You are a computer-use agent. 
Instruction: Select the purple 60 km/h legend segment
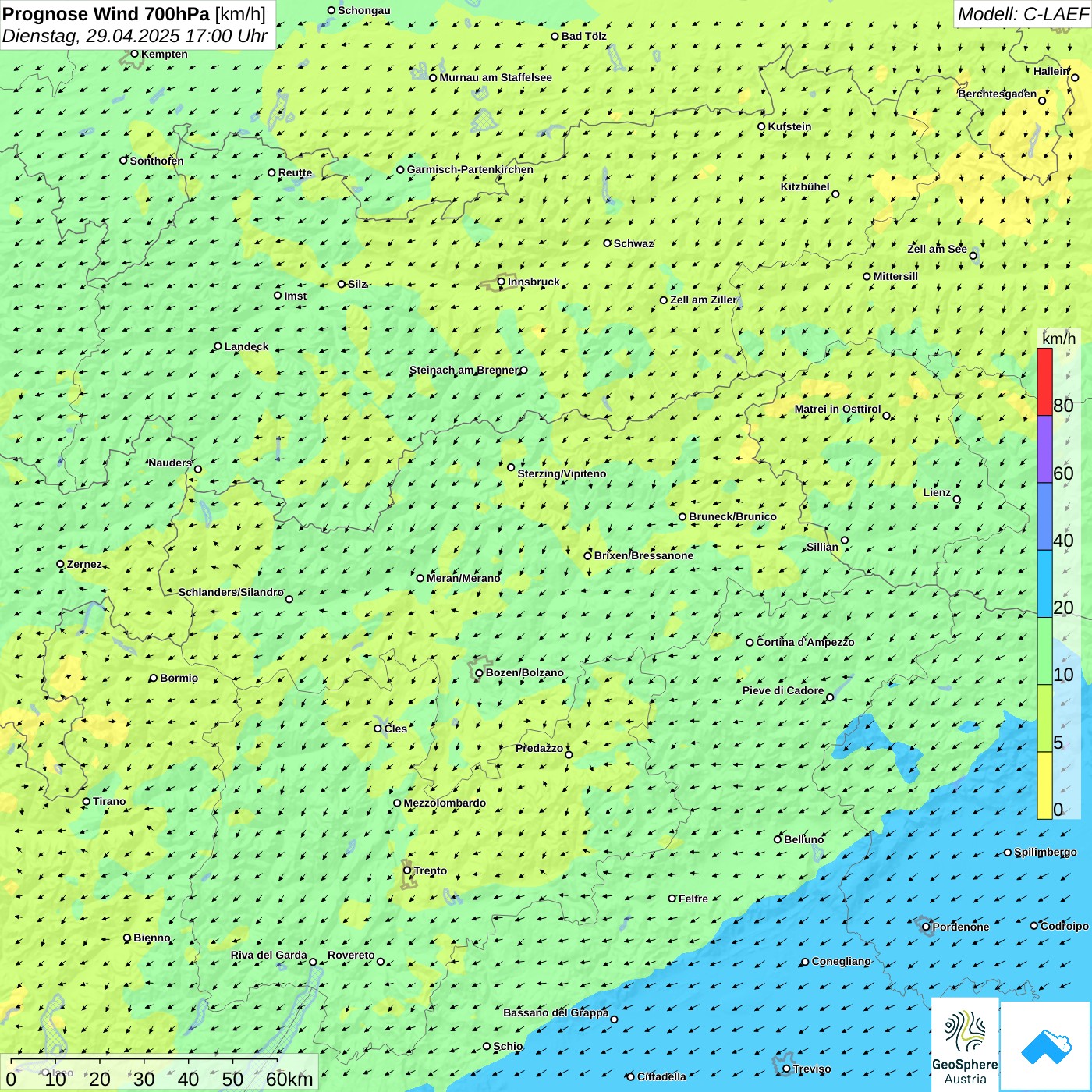[x=1044, y=449]
